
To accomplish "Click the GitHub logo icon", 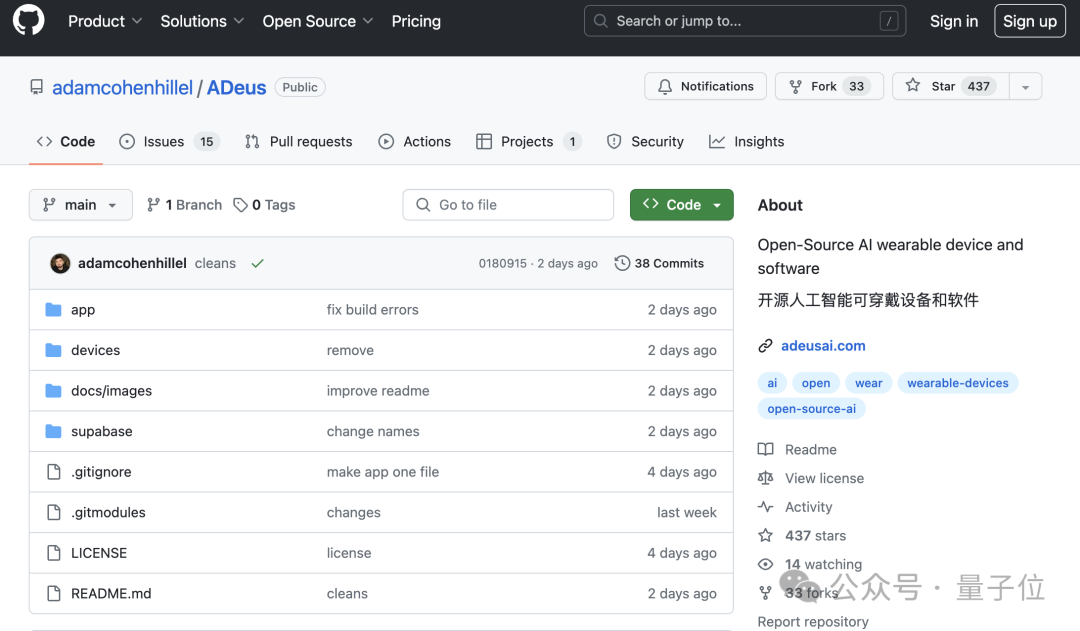I will pos(28,19).
